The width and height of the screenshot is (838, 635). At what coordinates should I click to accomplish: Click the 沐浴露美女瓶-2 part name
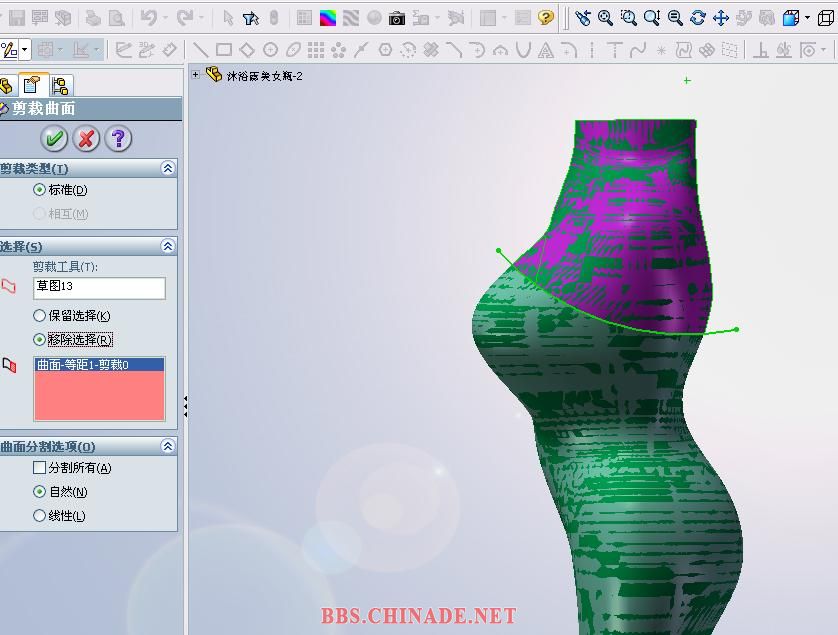click(265, 76)
